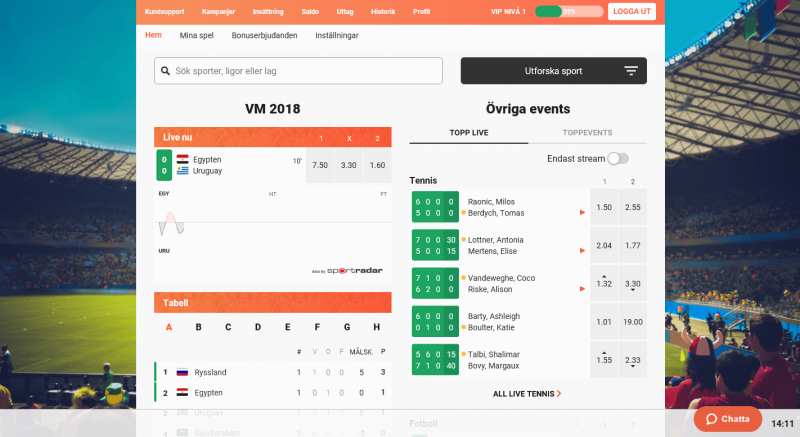Switch to the TOPPEVENTS tab
The height and width of the screenshot is (437, 800).
coord(587,133)
